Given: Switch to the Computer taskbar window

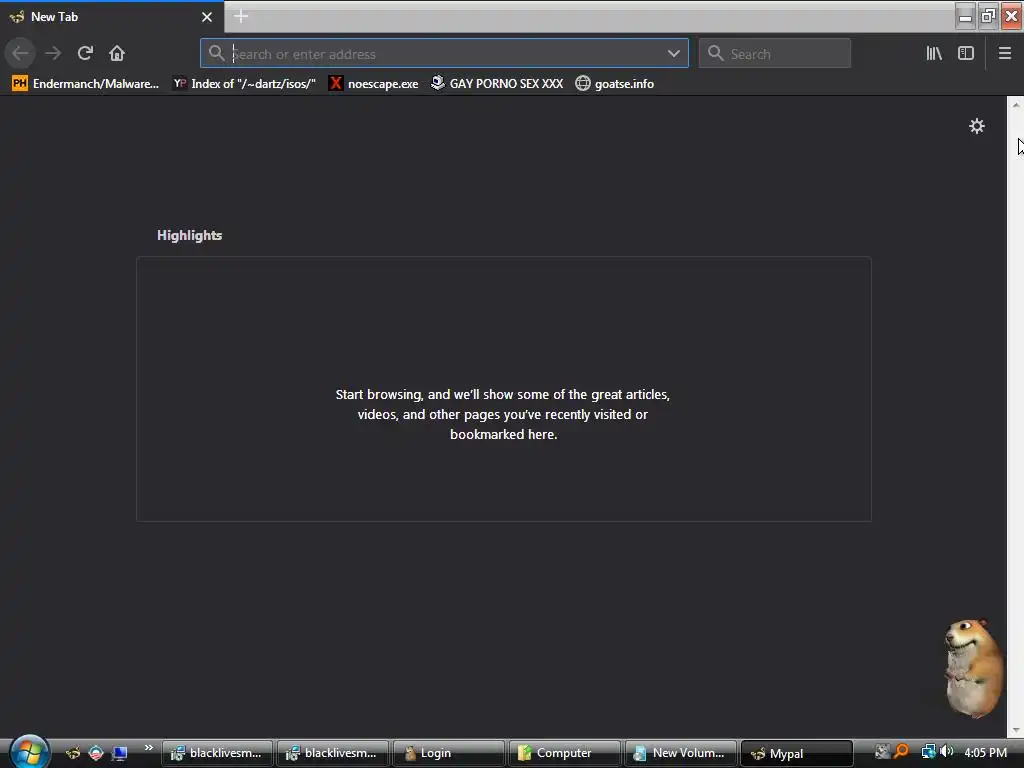Looking at the screenshot, I should 564,753.
